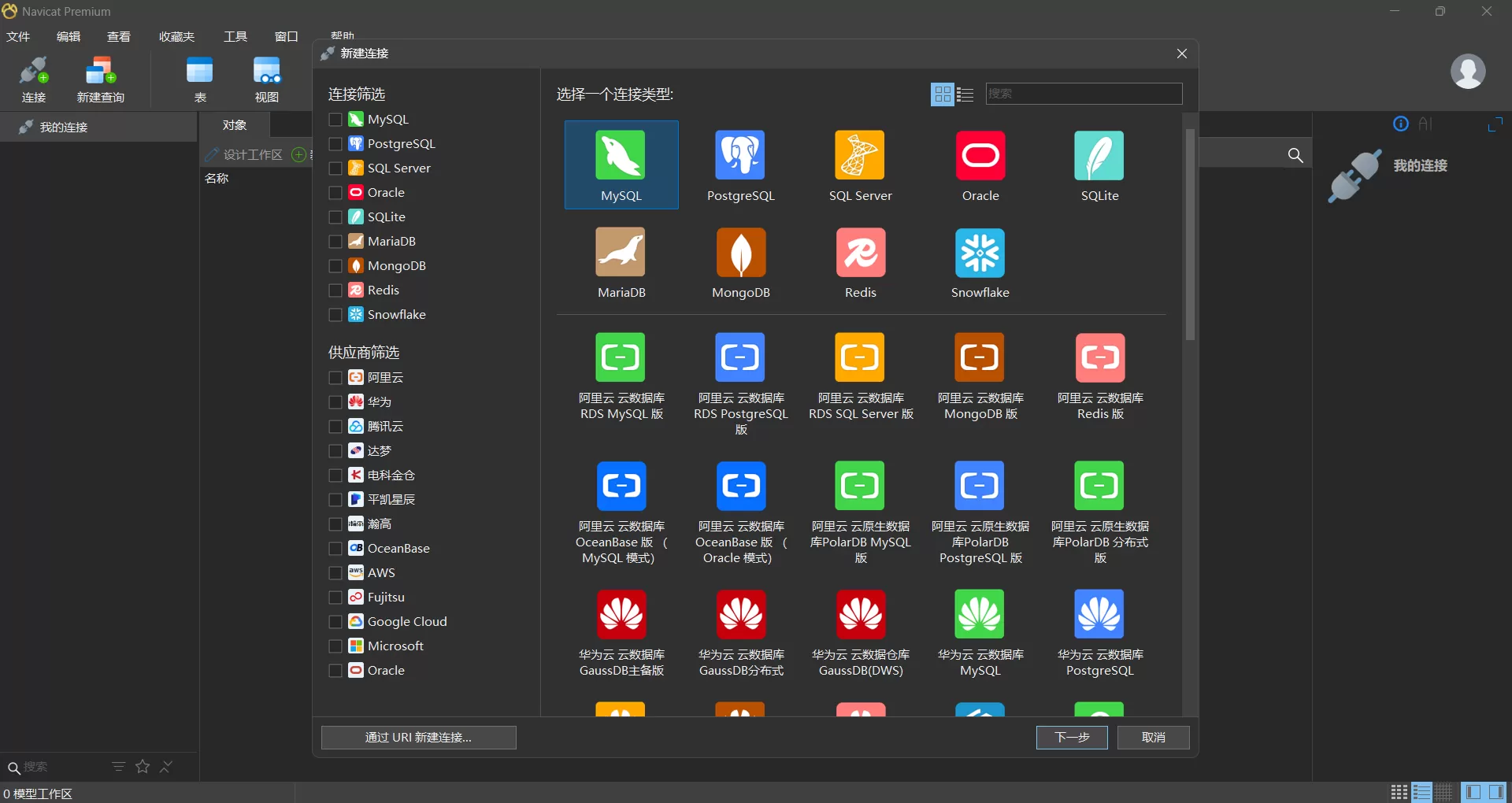Switch the dialog to list view
This screenshot has width=1512, height=803.
pyautogui.click(x=965, y=94)
